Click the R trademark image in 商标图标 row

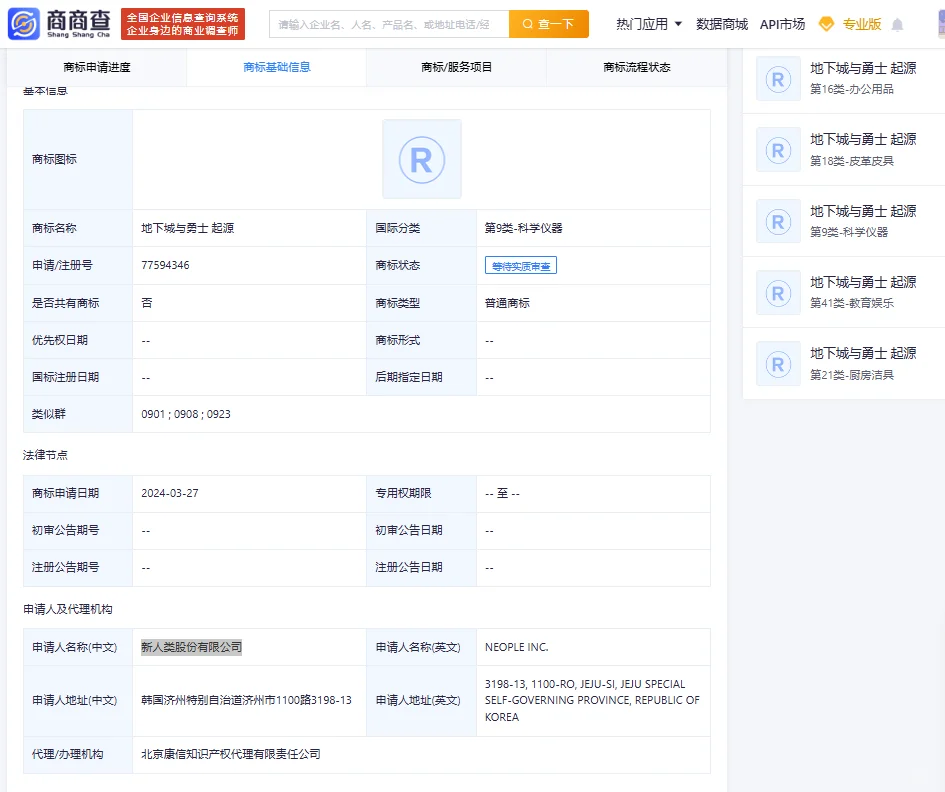(421, 158)
